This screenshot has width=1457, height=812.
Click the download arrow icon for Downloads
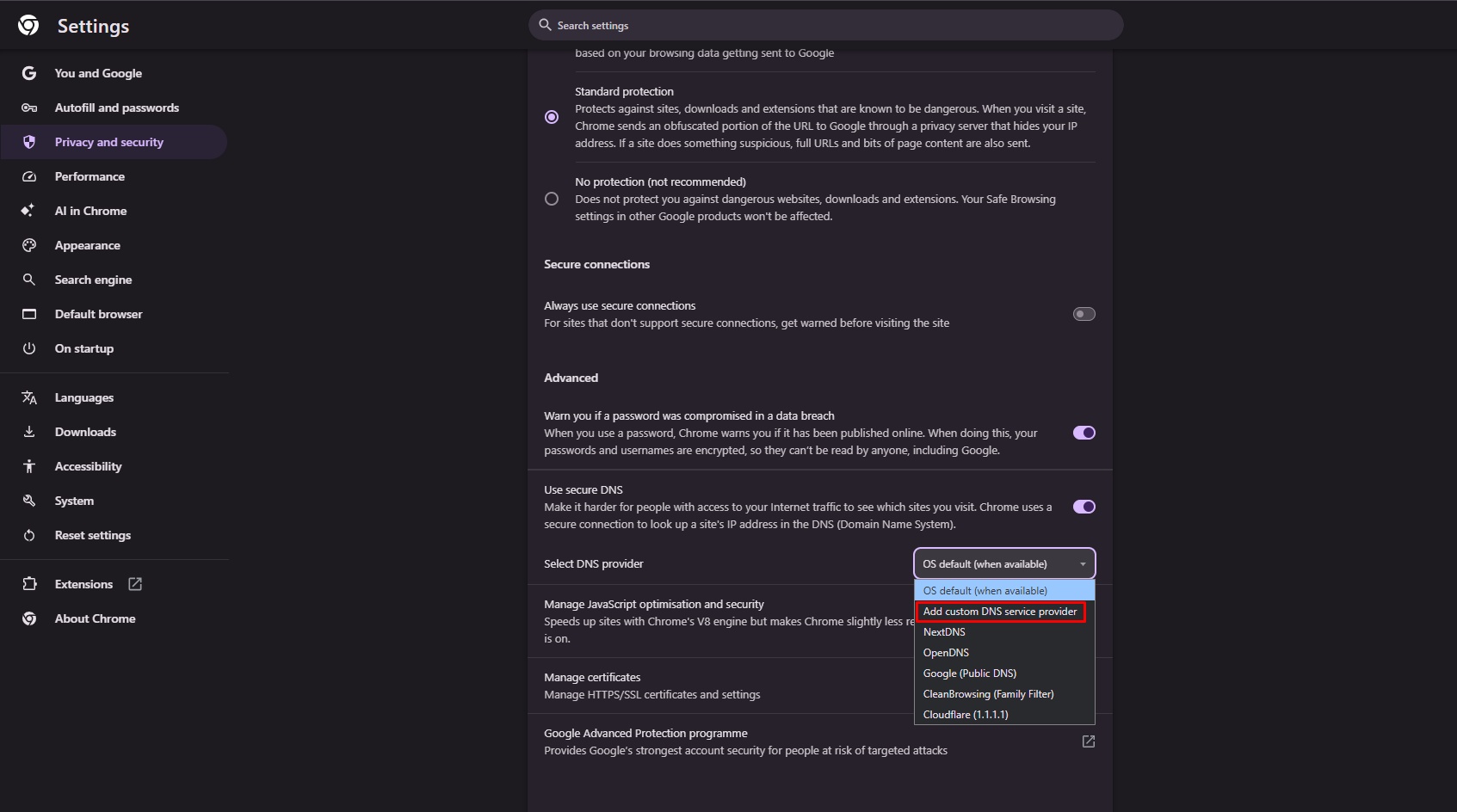click(x=29, y=432)
